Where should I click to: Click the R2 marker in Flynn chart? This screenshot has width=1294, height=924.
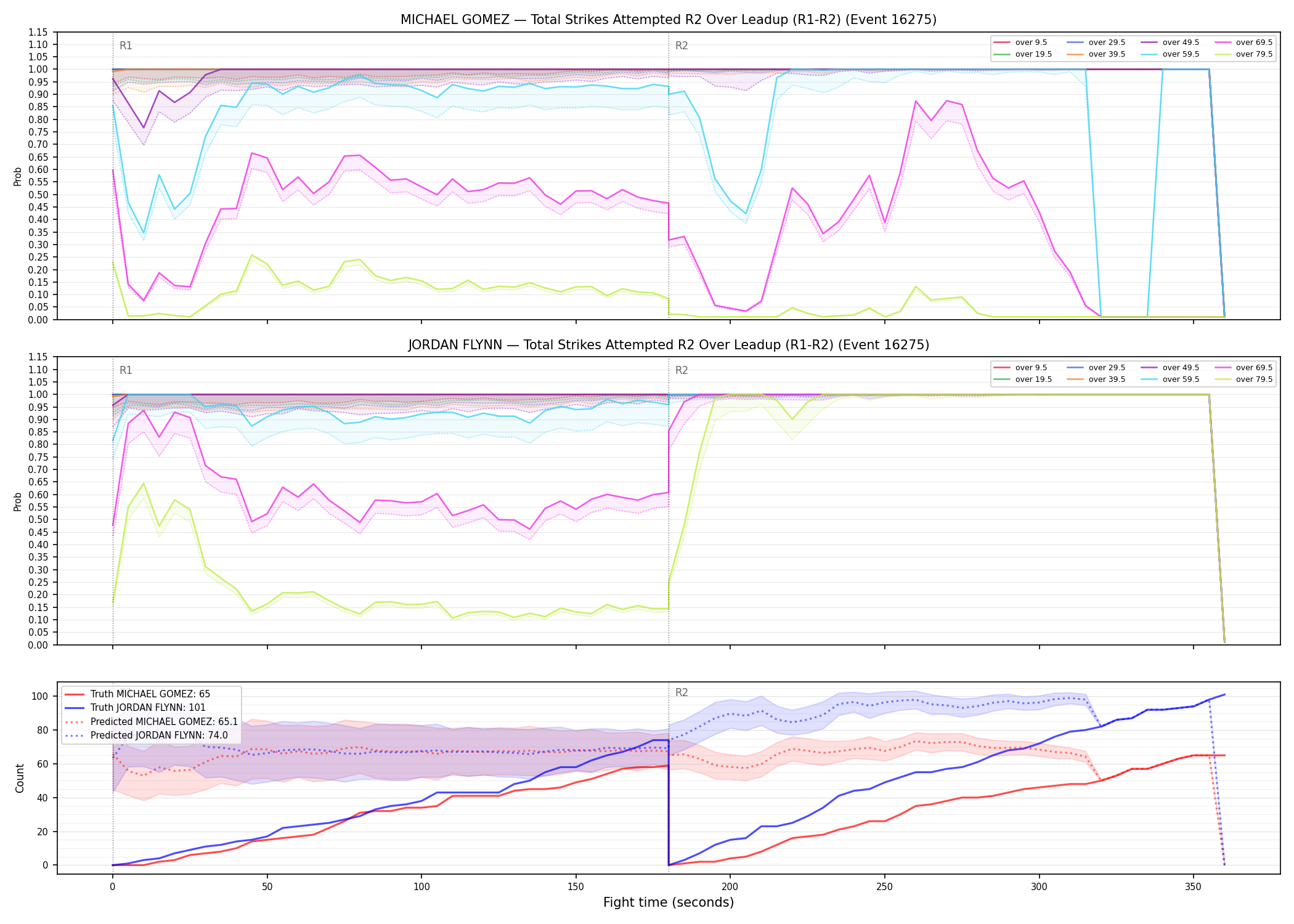tap(682, 370)
